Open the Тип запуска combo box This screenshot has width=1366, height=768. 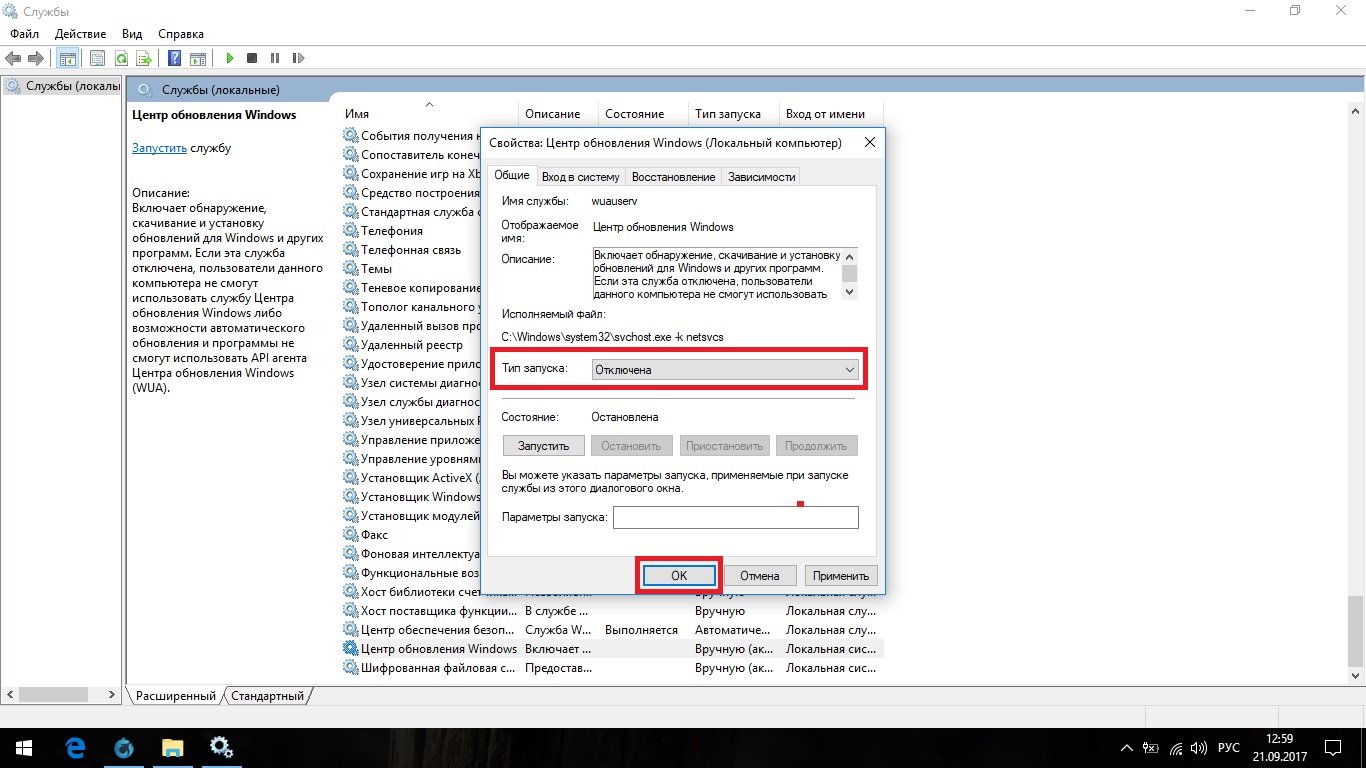pos(725,370)
